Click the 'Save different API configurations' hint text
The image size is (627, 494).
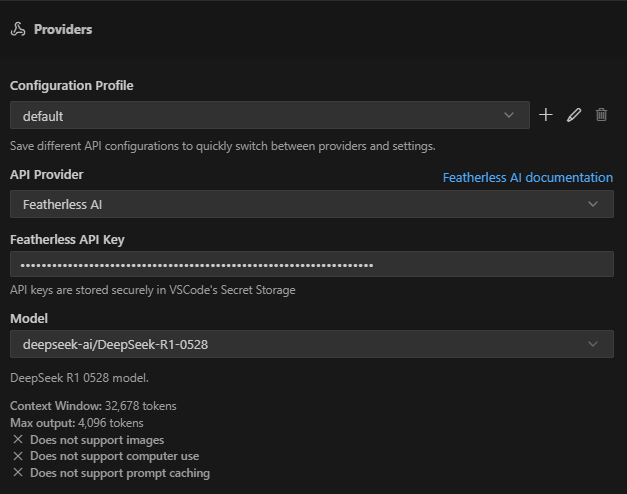[x=223, y=146]
